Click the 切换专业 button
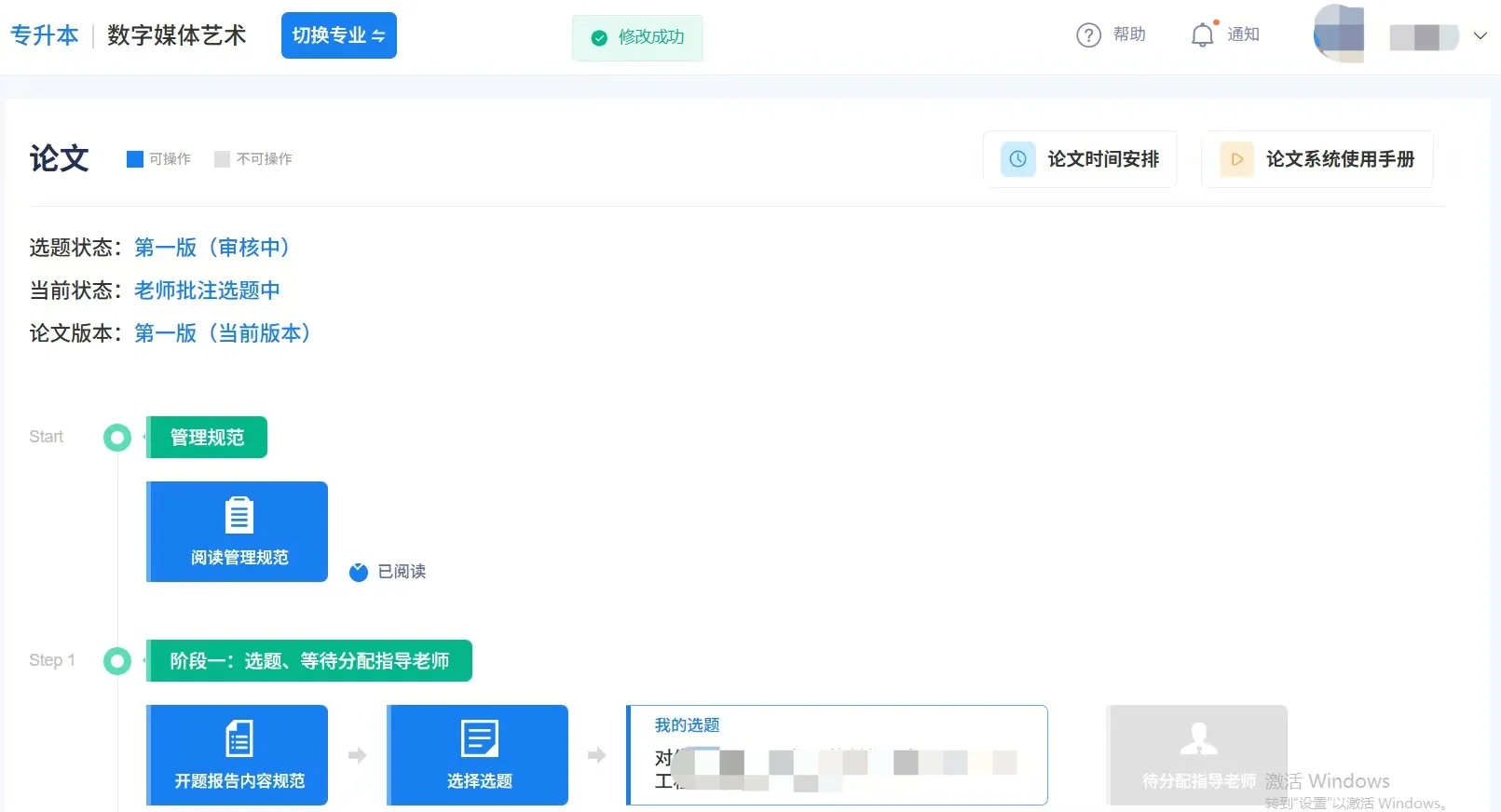This screenshot has height=812, width=1501. click(339, 35)
